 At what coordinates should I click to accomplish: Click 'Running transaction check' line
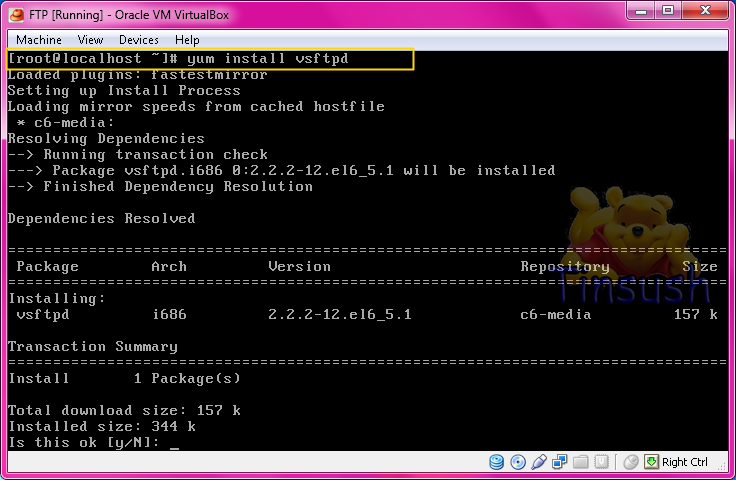[x=138, y=155]
